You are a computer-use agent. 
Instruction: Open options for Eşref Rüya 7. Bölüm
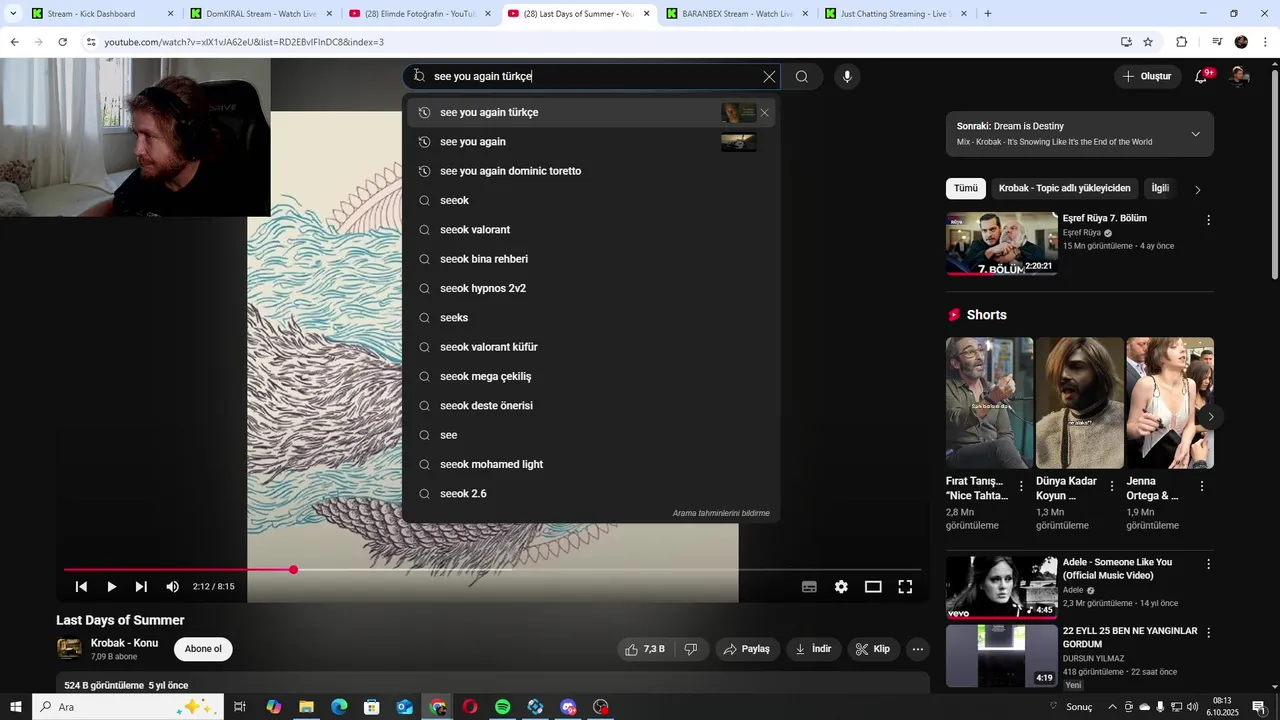point(1208,220)
